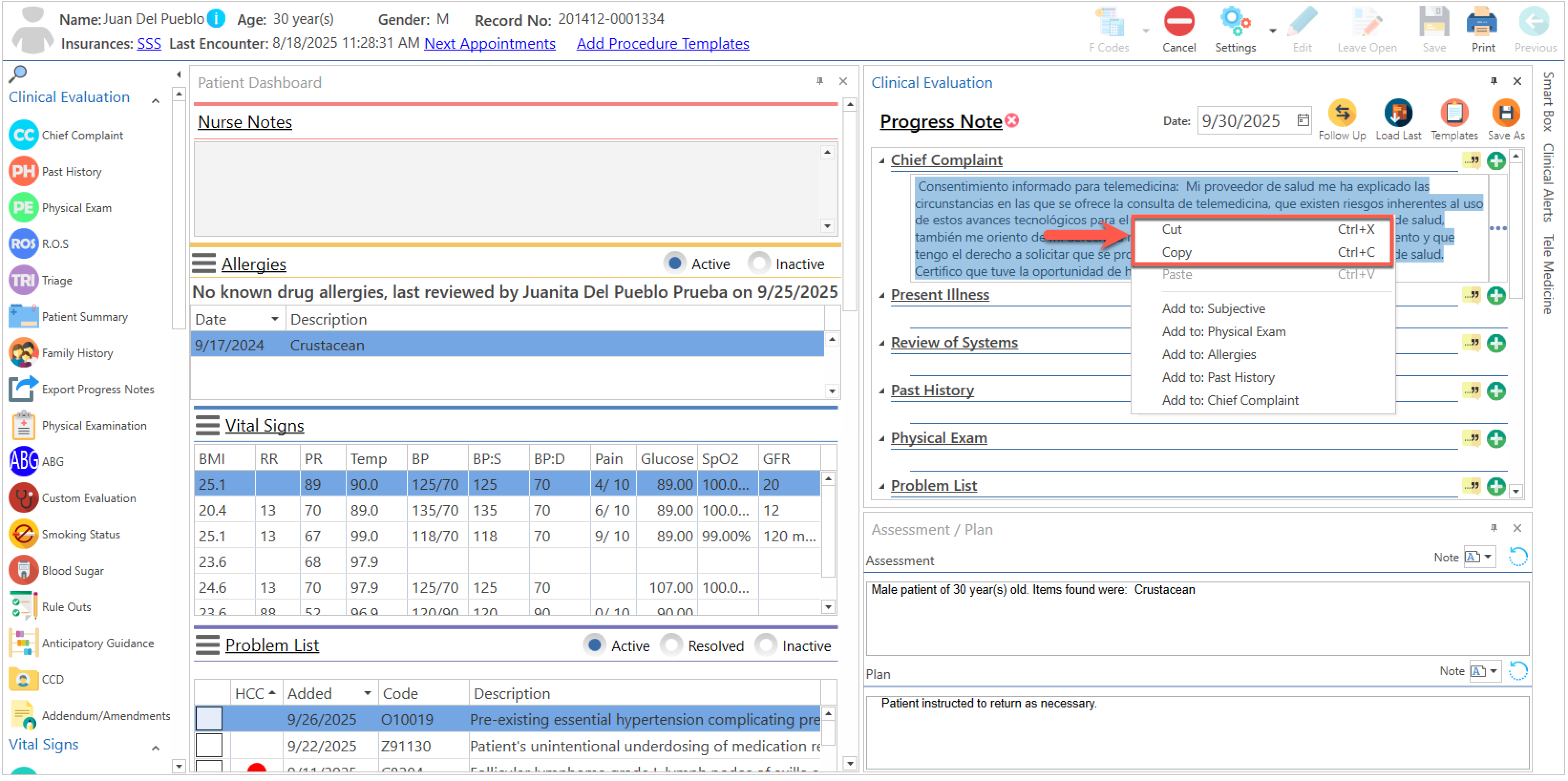The width and height of the screenshot is (1568, 781).
Task: Choose Add to: Allergies menu entry
Action: coord(1208,354)
